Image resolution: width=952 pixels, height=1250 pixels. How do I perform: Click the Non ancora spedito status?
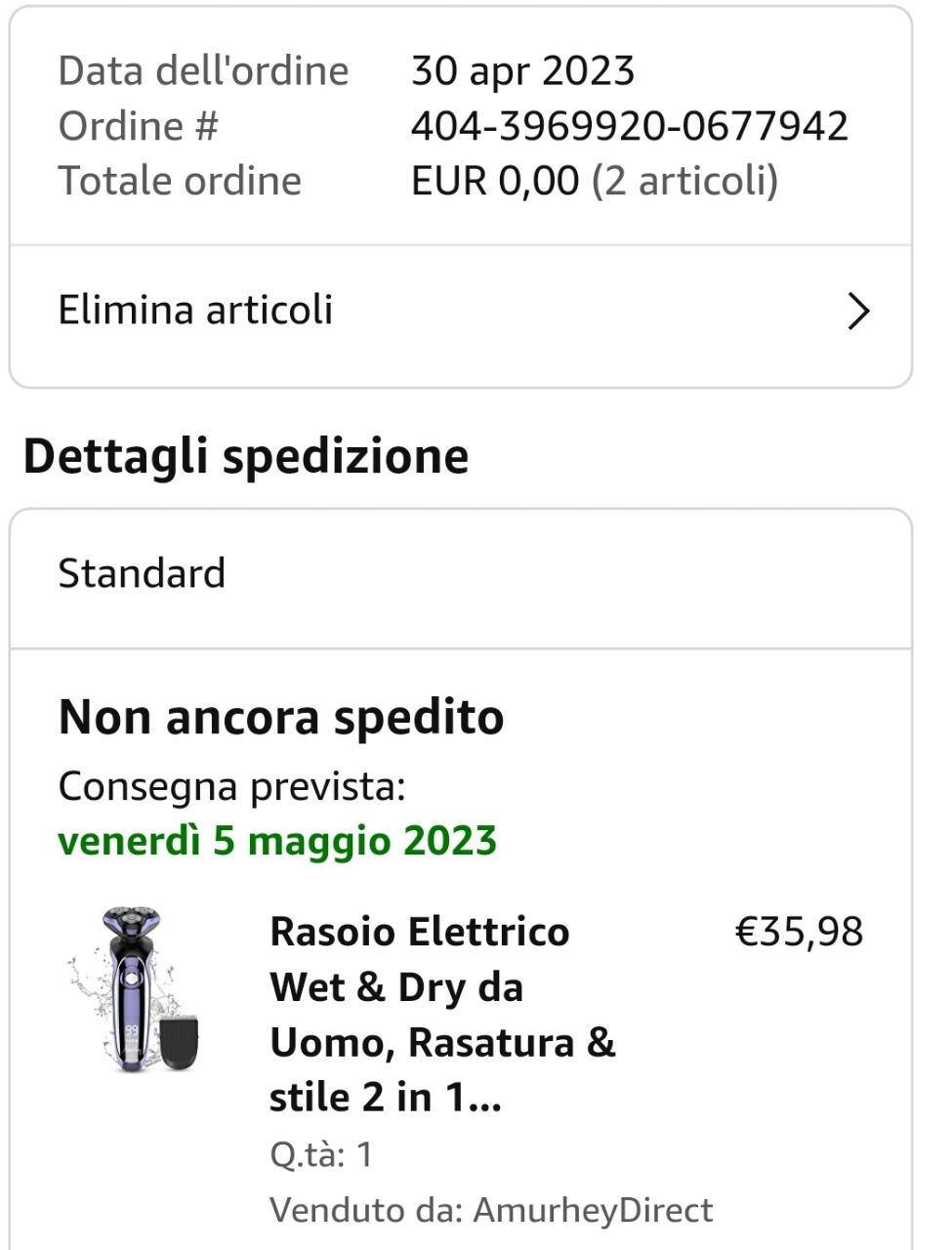pyautogui.click(x=281, y=717)
